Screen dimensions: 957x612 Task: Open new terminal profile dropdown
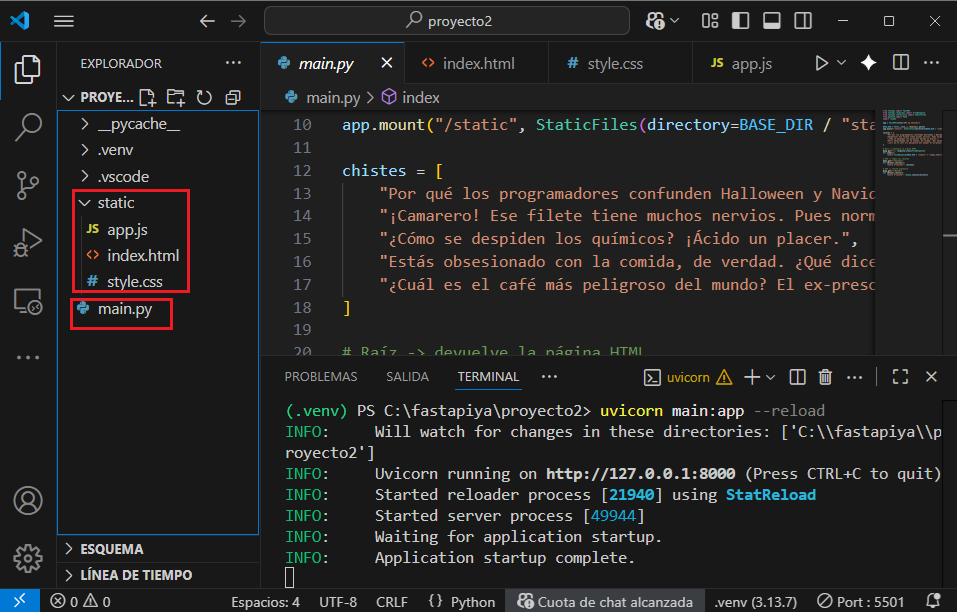(771, 377)
